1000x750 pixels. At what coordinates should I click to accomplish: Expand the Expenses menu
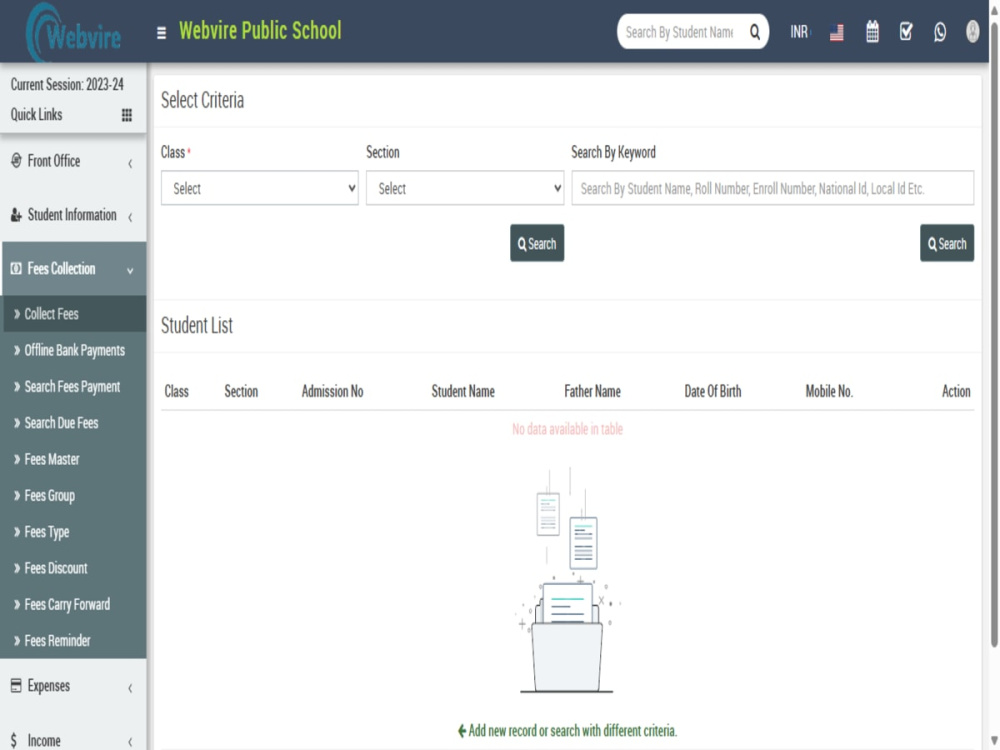click(x=73, y=686)
